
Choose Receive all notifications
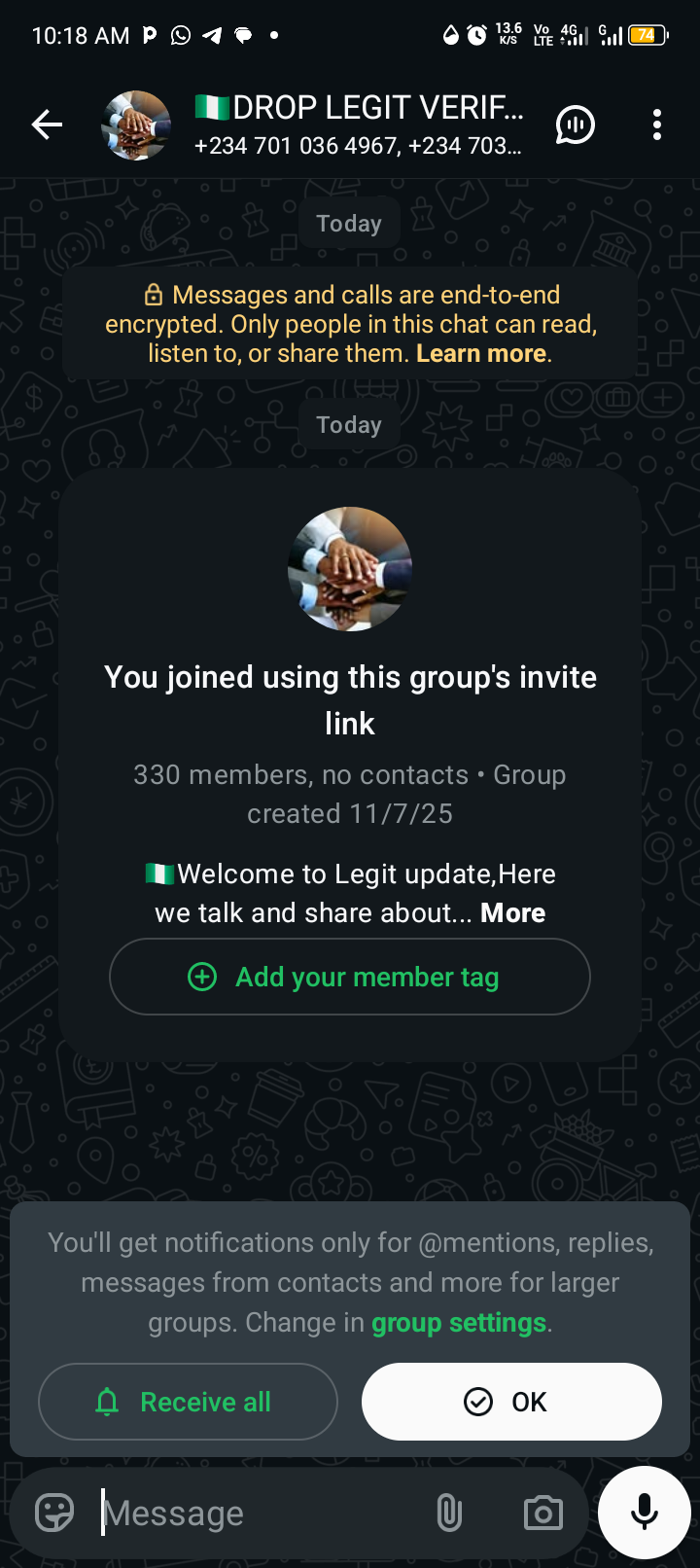click(188, 1402)
